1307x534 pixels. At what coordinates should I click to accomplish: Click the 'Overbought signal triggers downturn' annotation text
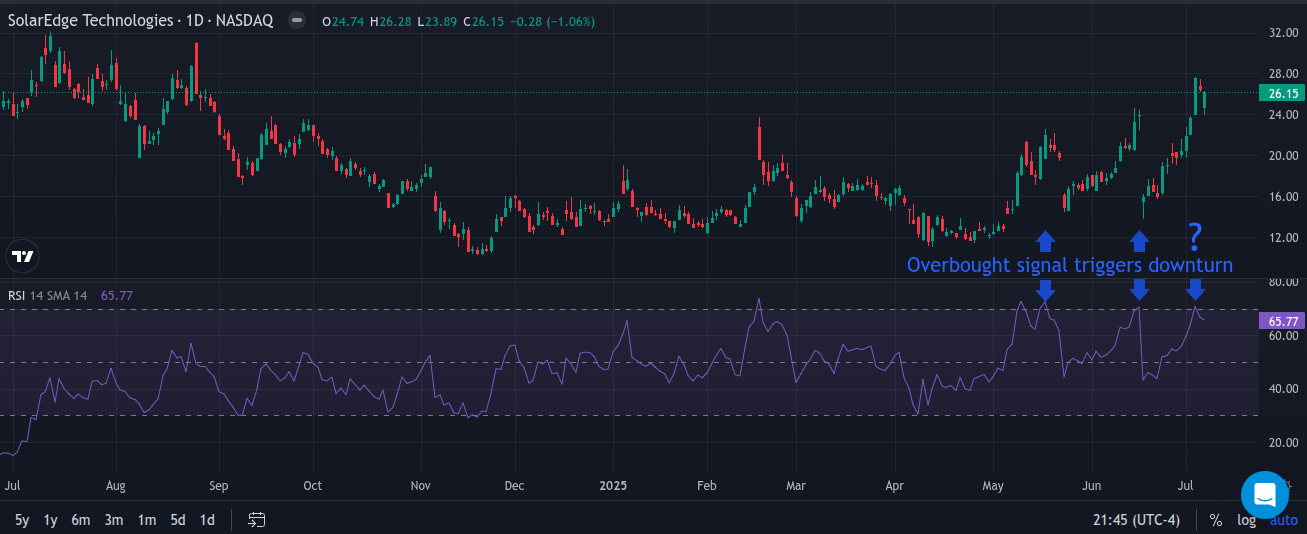1070,265
